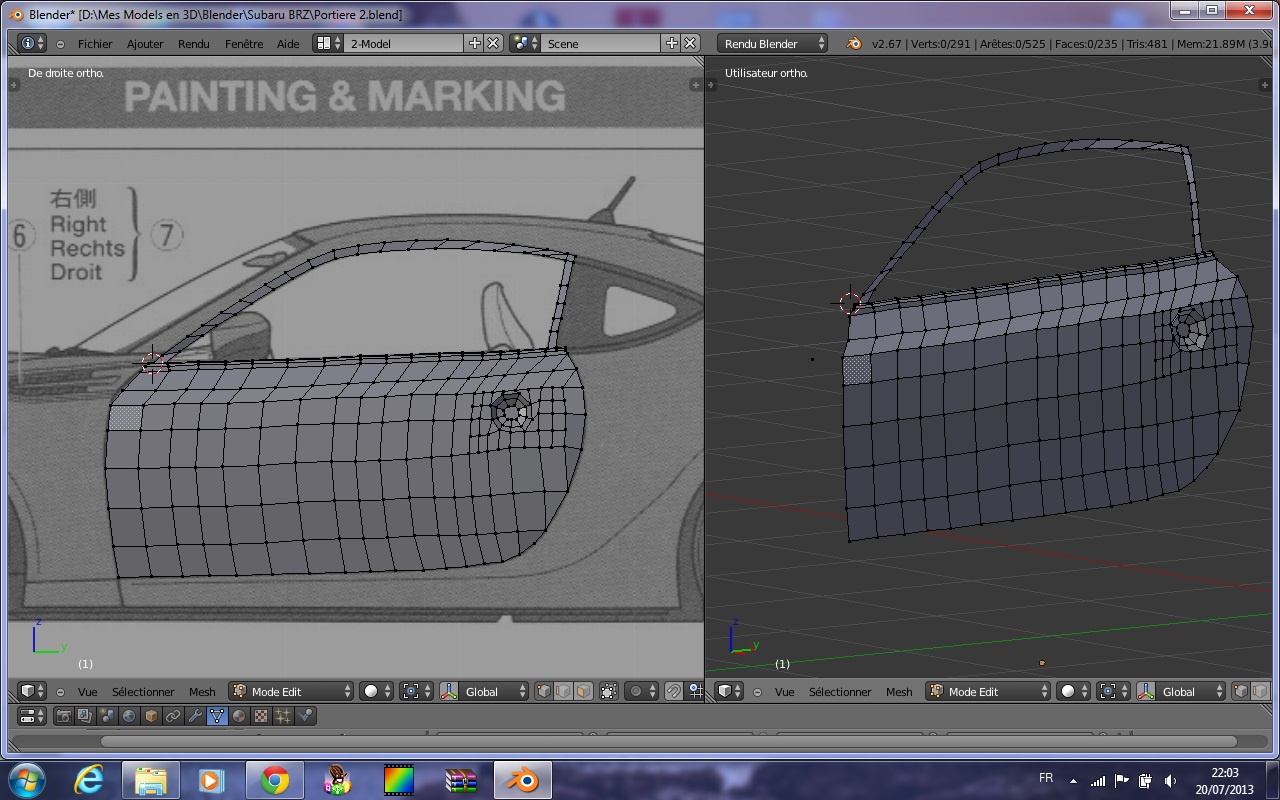1280x800 pixels.
Task: Open viewport shading dropdown in right viewport
Action: pos(1074,691)
